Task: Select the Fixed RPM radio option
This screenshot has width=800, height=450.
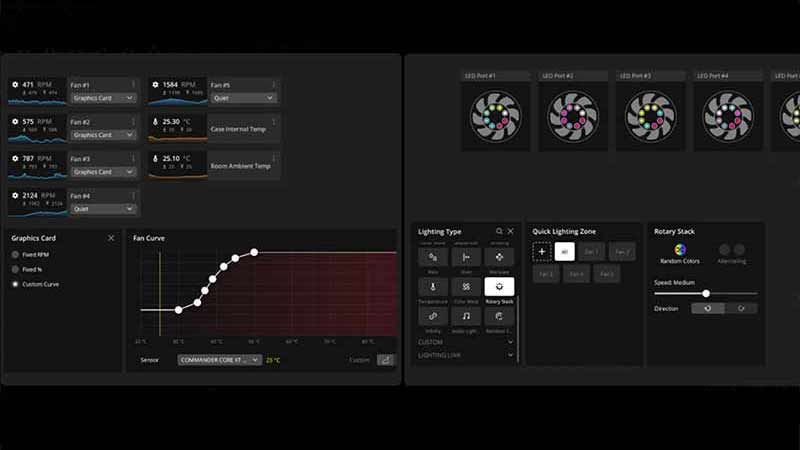Action: (16, 255)
